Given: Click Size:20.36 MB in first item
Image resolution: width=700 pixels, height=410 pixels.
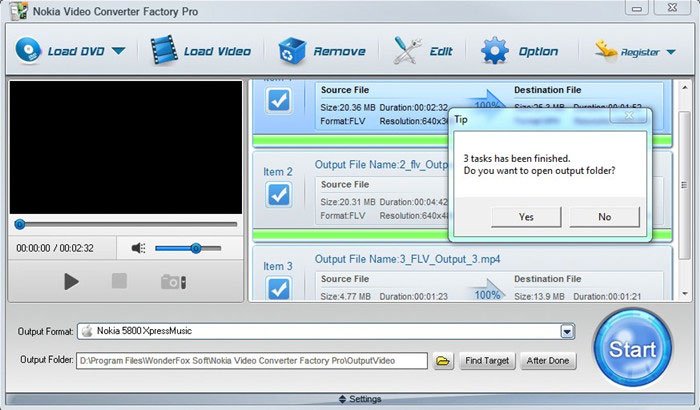Looking at the screenshot, I should point(348,108).
